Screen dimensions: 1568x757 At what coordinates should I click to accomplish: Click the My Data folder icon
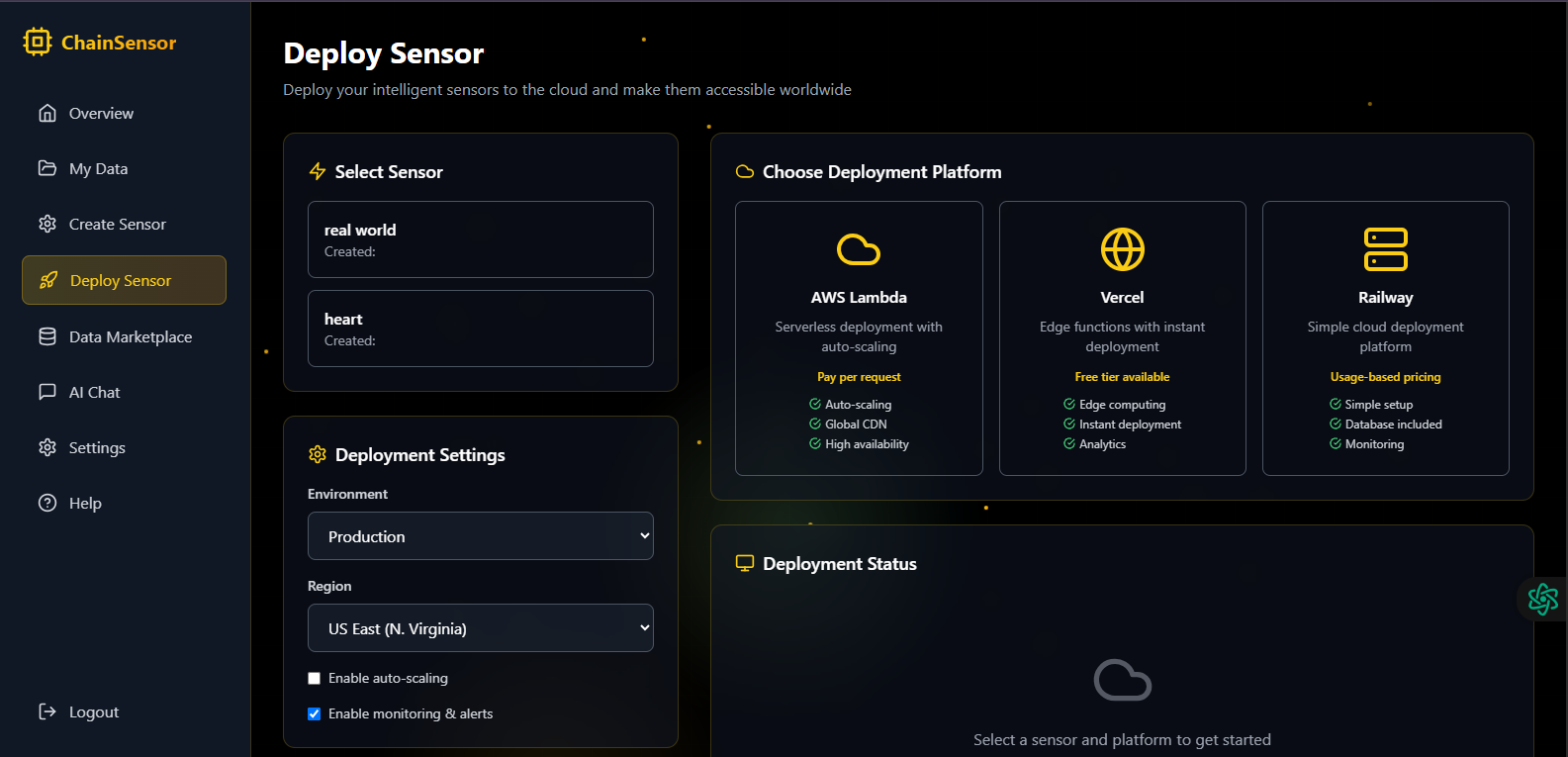pyautogui.click(x=47, y=168)
